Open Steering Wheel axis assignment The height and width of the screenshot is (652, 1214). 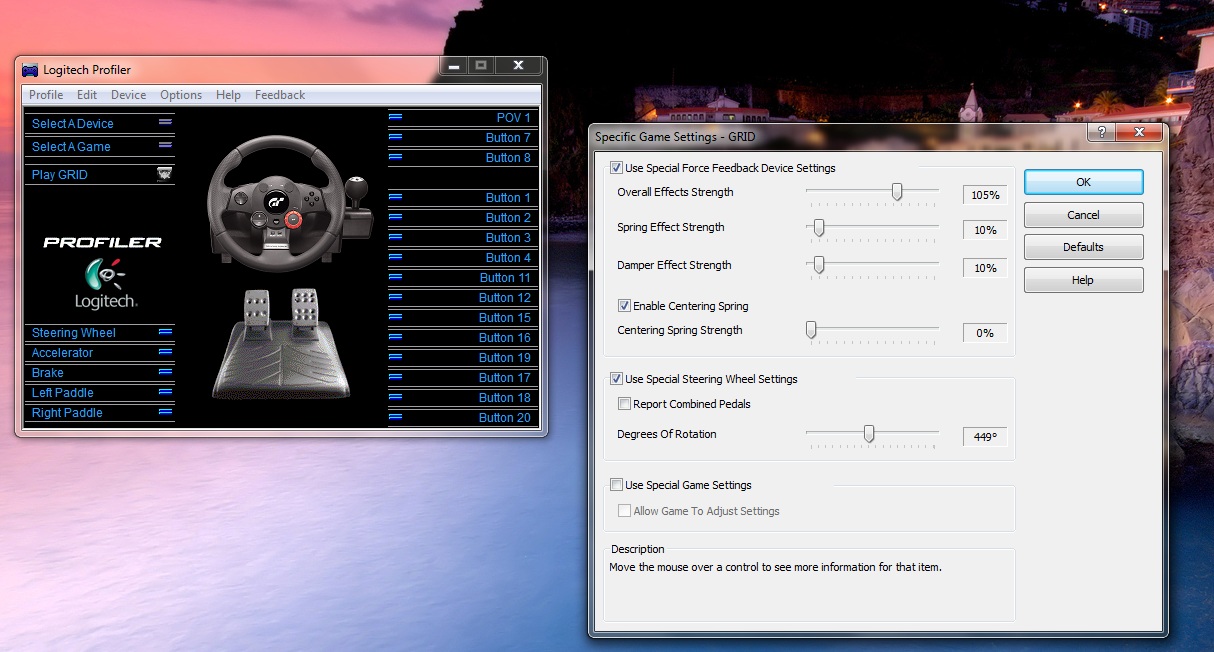pos(74,333)
